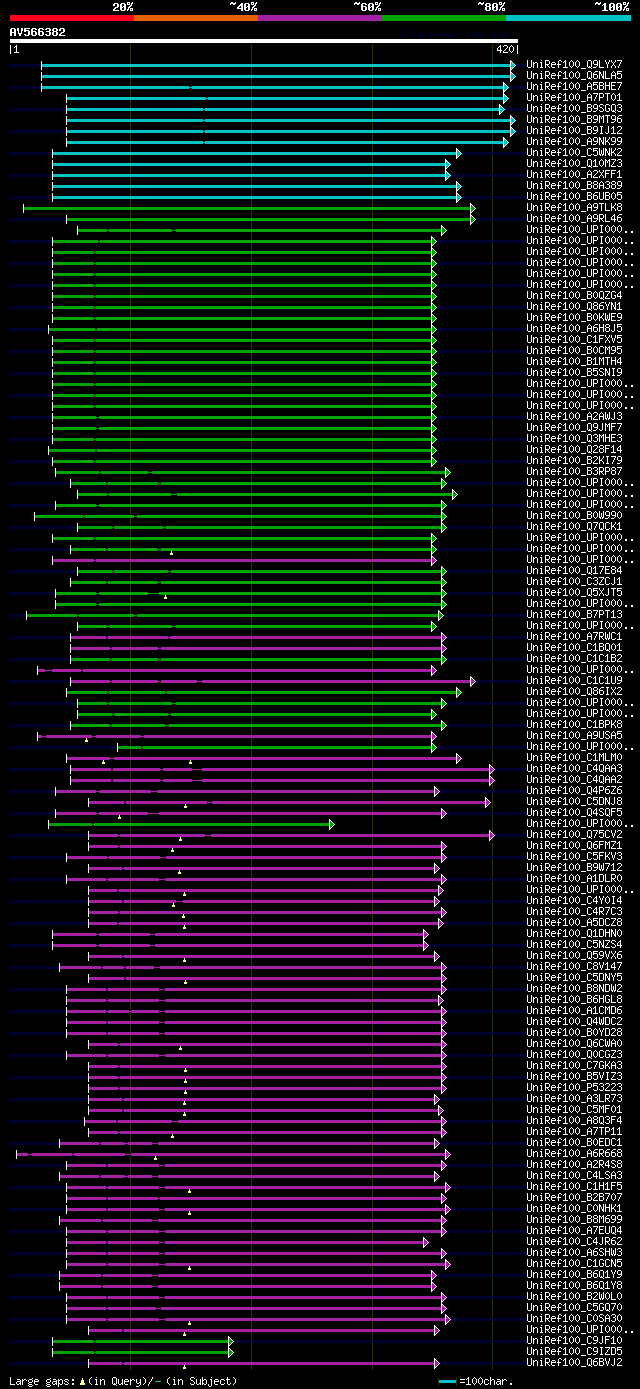Select hit label UniRef100_Q9JMF7
The image size is (640, 1389).
(574, 427)
